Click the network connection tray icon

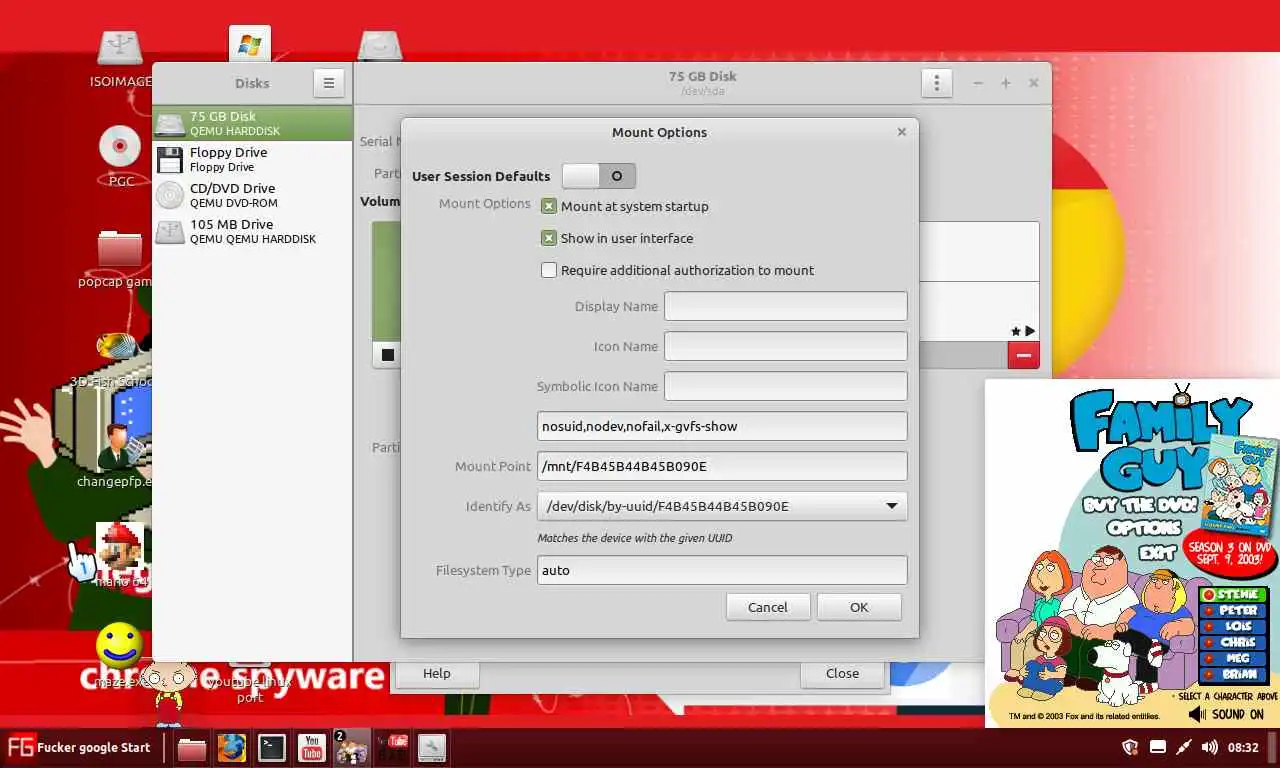[1184, 747]
